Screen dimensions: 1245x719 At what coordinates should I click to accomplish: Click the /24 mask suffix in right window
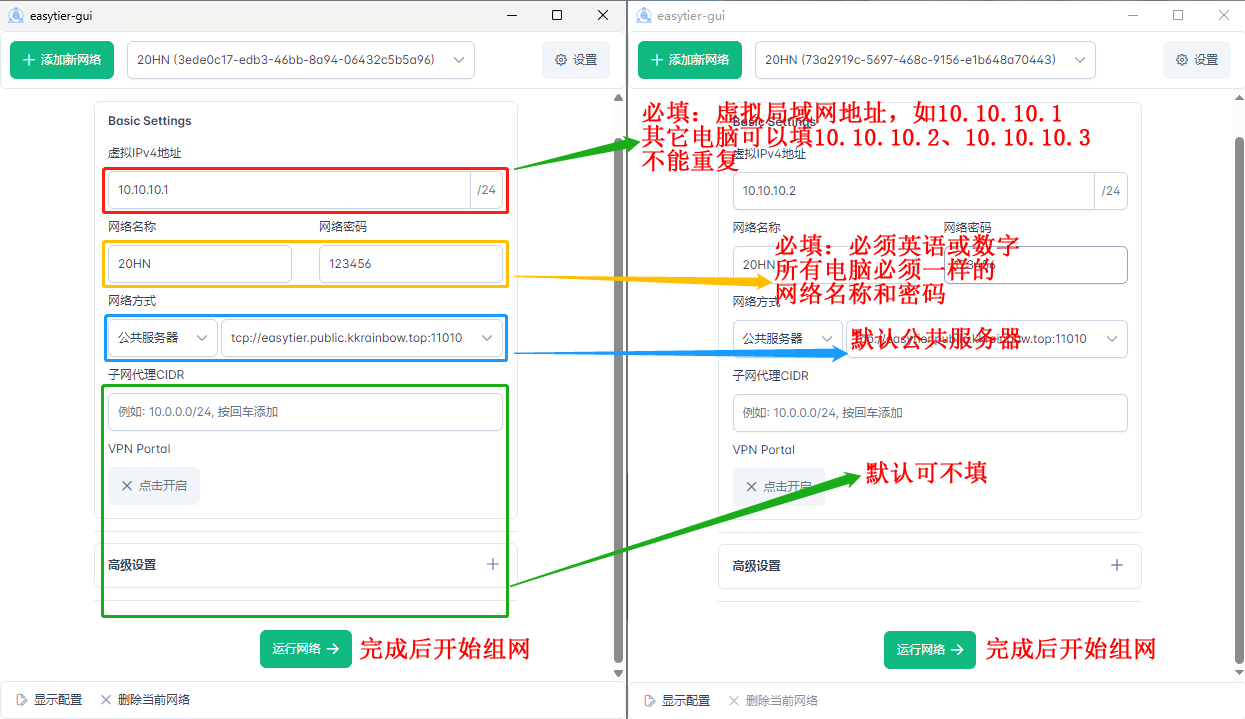tap(1111, 191)
